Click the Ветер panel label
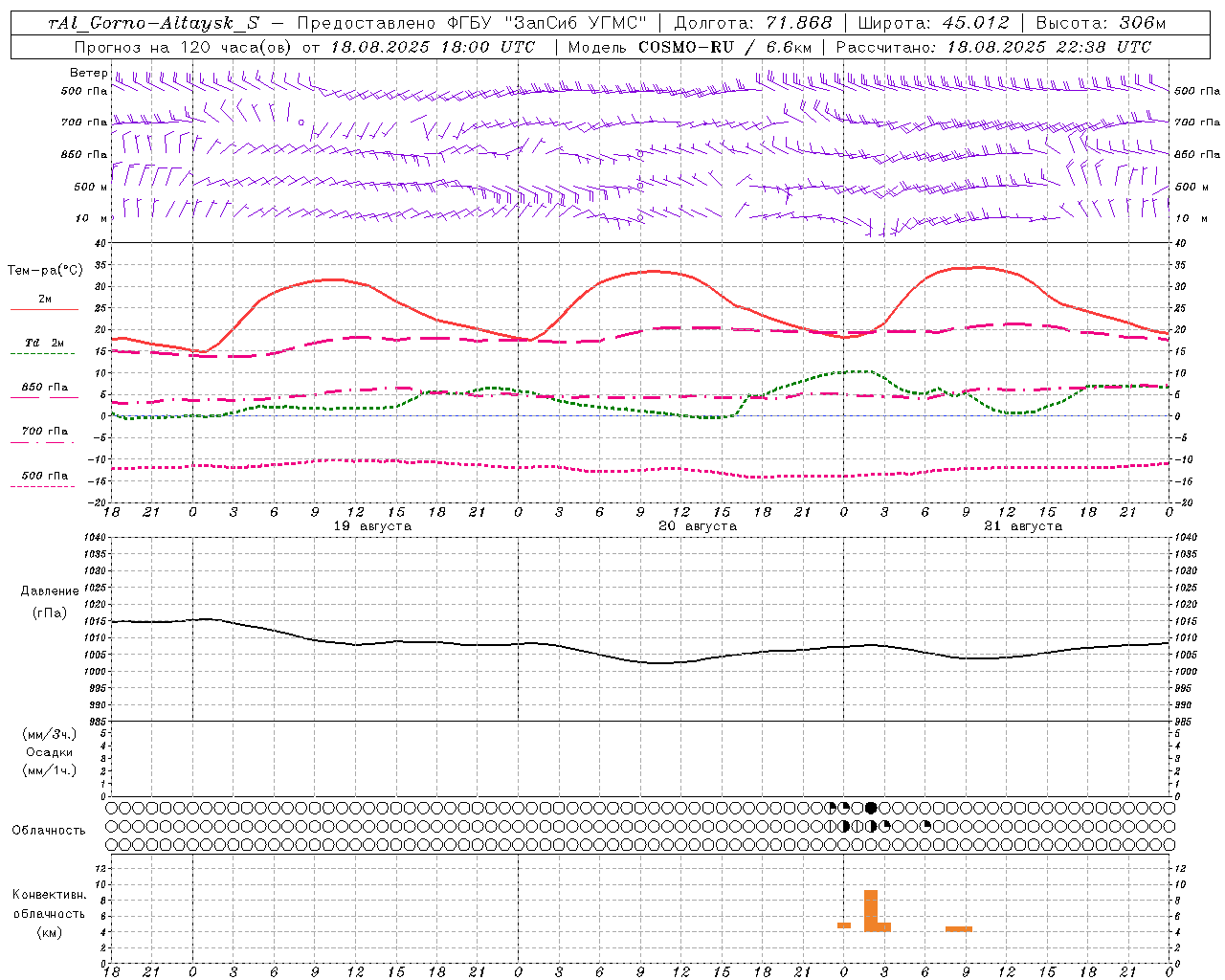 pyautogui.click(x=88, y=73)
